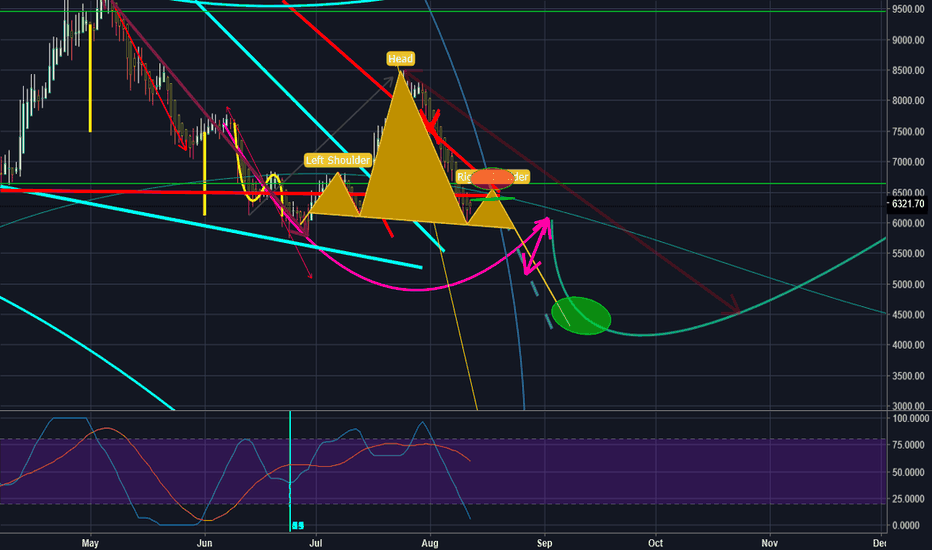Click the 6000.00 price axis label
The width and height of the screenshot is (932, 550).
[x=908, y=223]
